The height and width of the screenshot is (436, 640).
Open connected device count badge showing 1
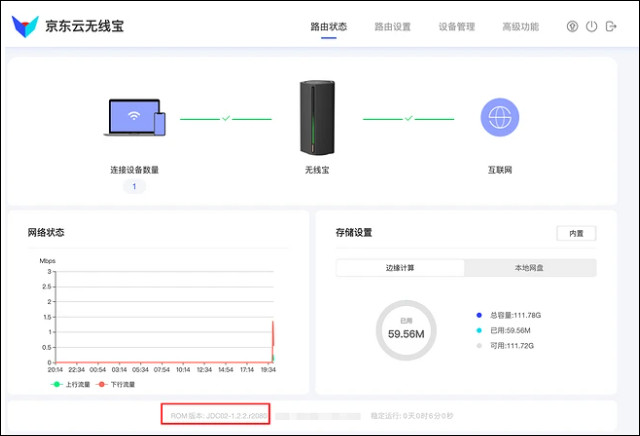point(134,187)
